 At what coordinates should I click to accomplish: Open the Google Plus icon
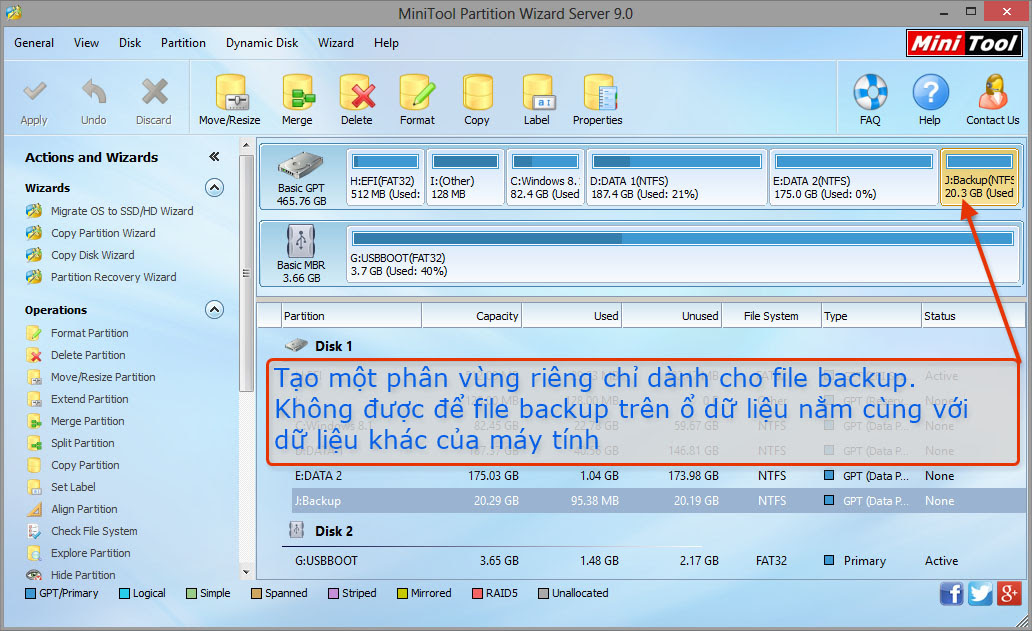[x=1009, y=593]
